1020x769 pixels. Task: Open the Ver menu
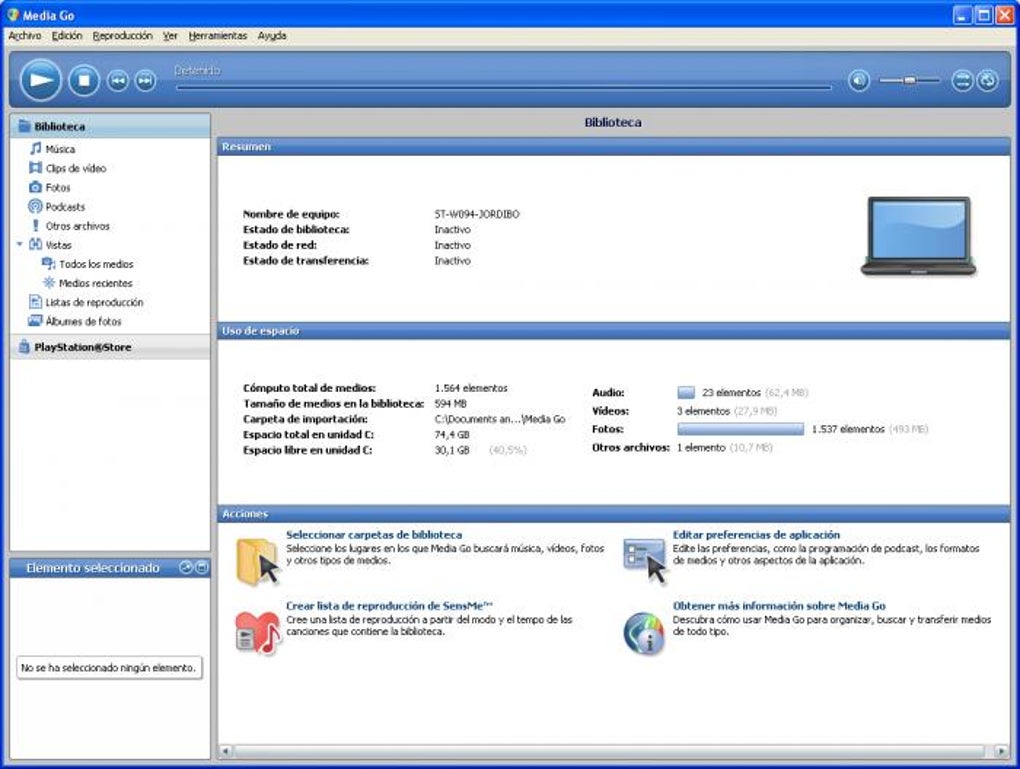point(170,36)
